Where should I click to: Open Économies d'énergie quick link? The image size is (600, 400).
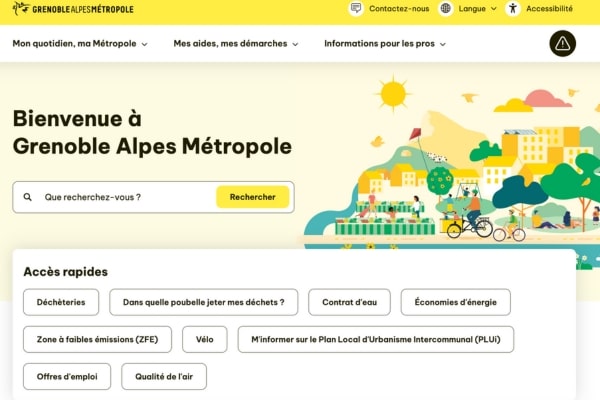(455, 302)
